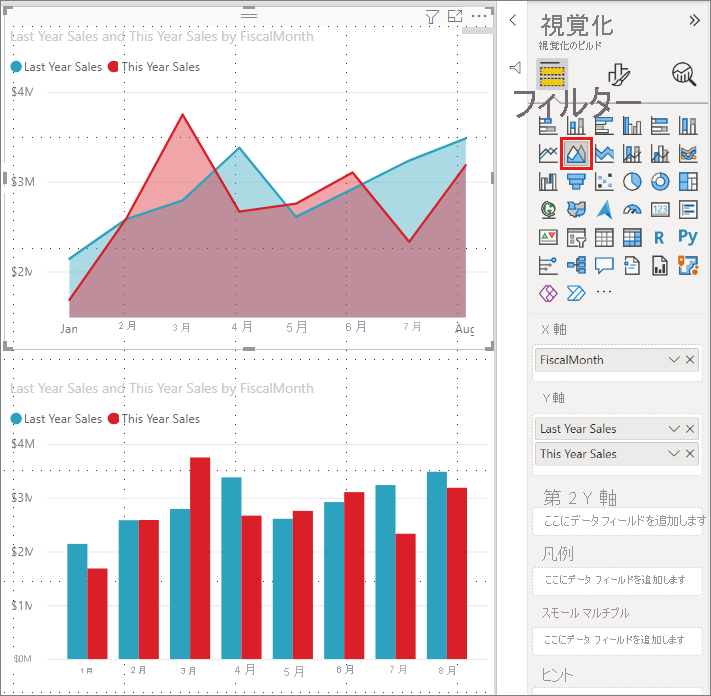Open filter icon on area chart header
This screenshot has width=711, height=696.
[432, 17]
